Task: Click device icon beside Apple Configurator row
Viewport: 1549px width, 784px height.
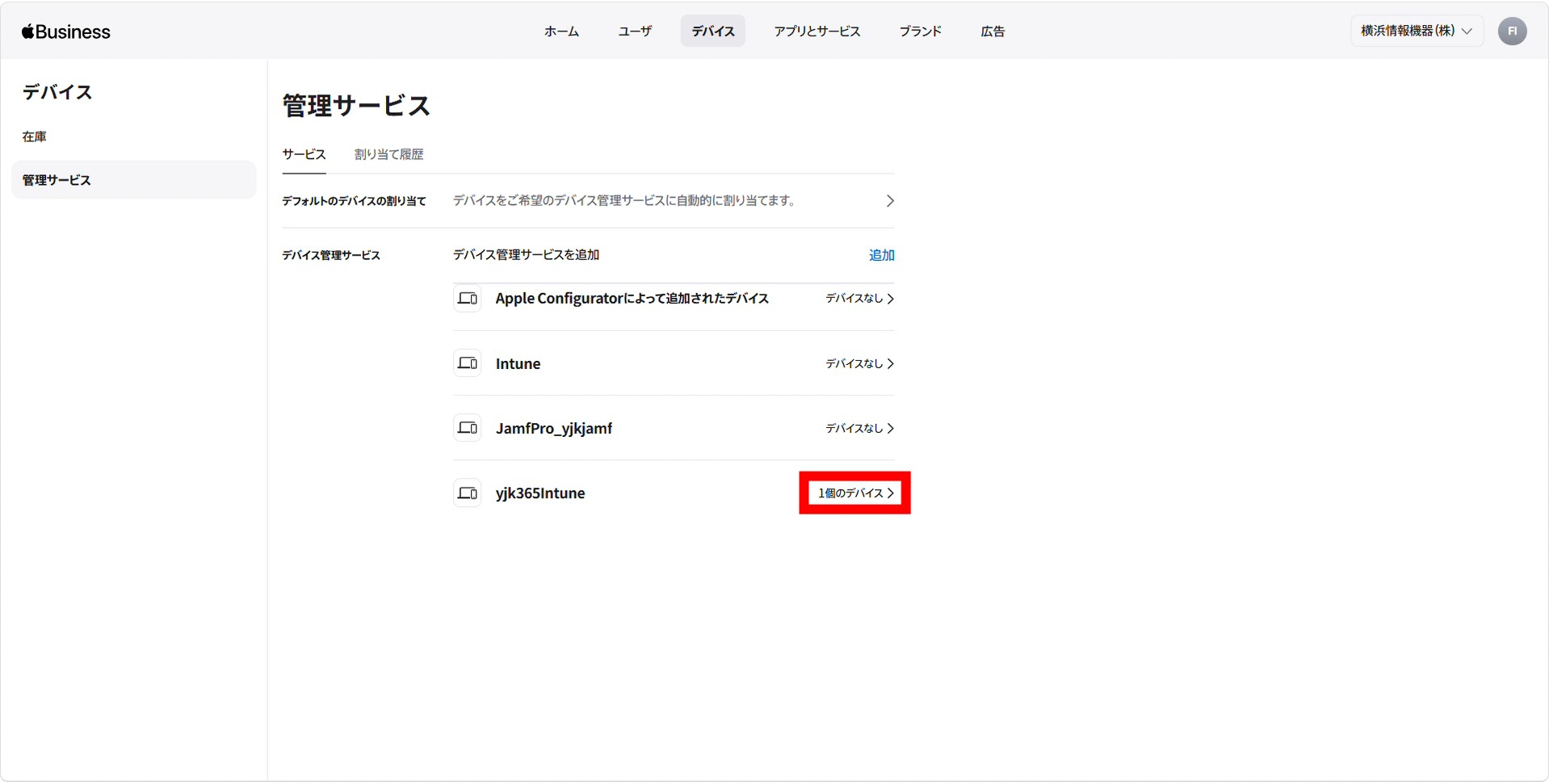Action: pos(468,299)
